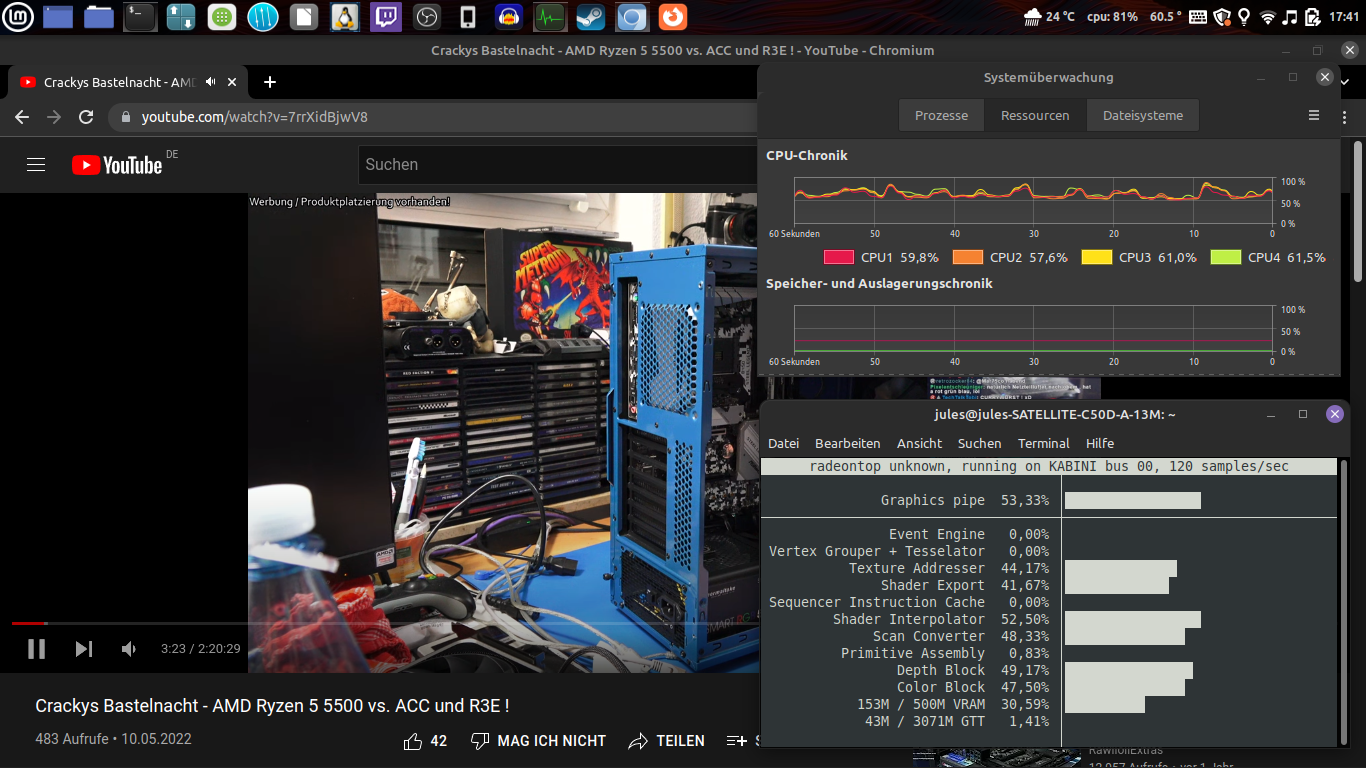Open the green app grid launcher icon
Screen dimensions: 1366x768
(x=222, y=16)
